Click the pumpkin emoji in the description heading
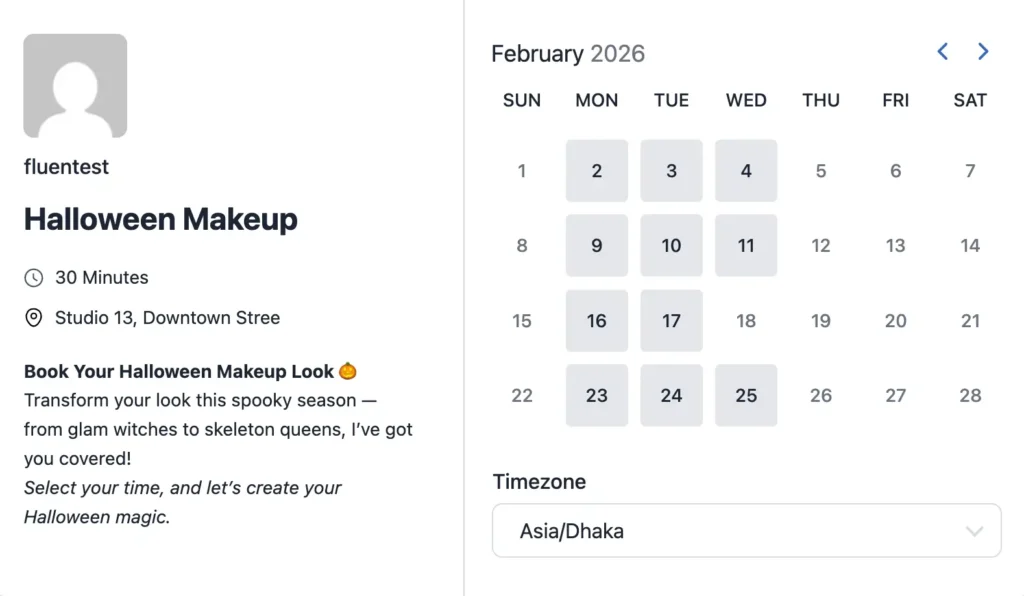The image size is (1024, 596). coord(347,370)
